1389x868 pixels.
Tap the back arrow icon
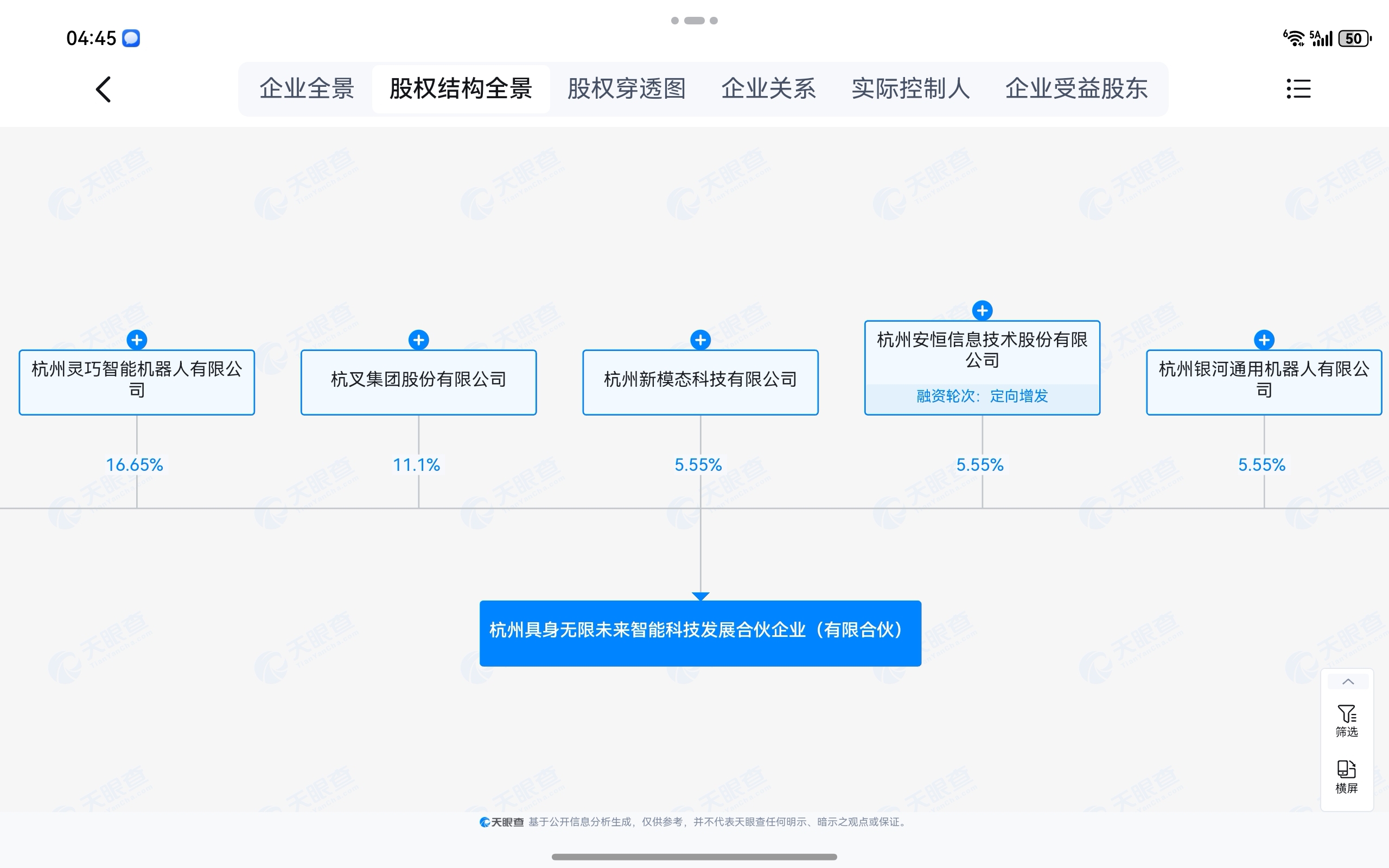(x=103, y=90)
